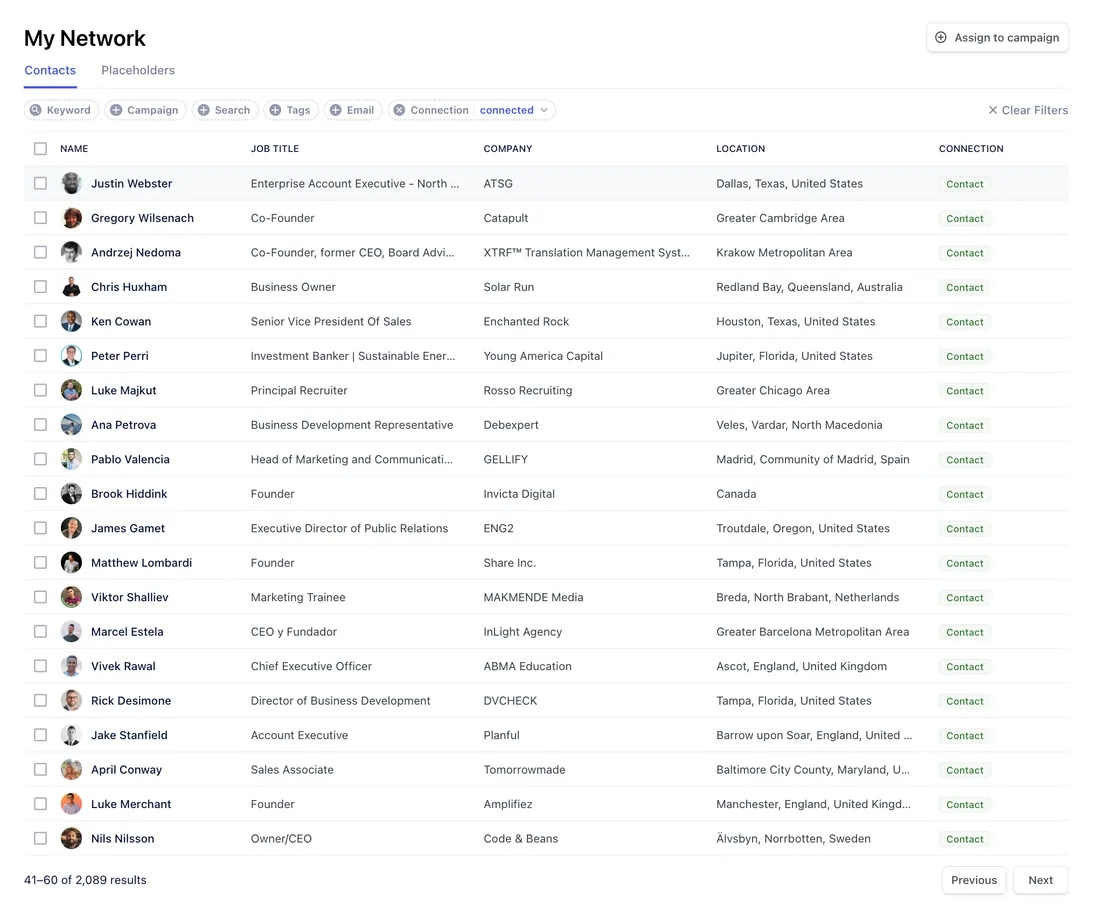Click location 'Troutdale, Oregon, United States'
The image size is (1100, 918).
pos(803,528)
